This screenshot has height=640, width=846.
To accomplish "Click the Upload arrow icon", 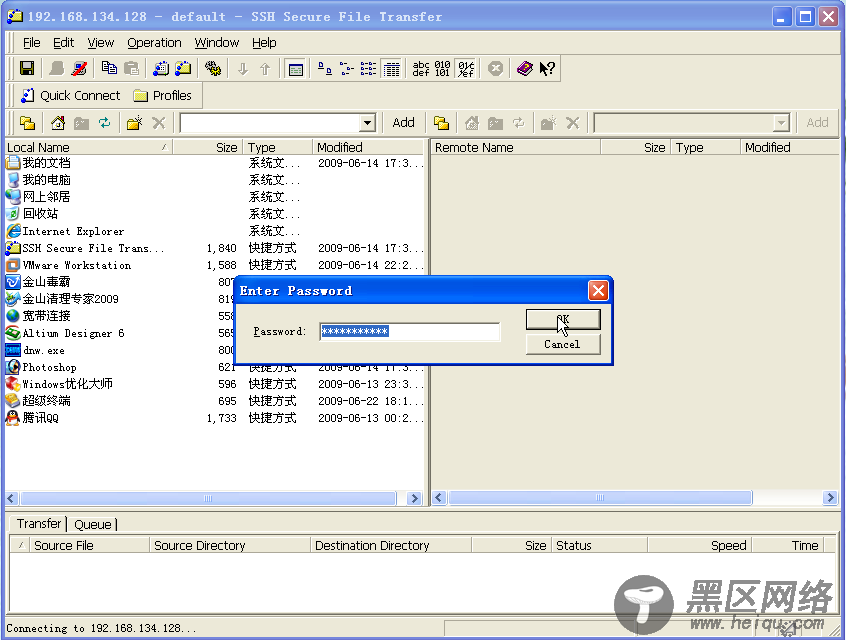I will click(x=265, y=69).
